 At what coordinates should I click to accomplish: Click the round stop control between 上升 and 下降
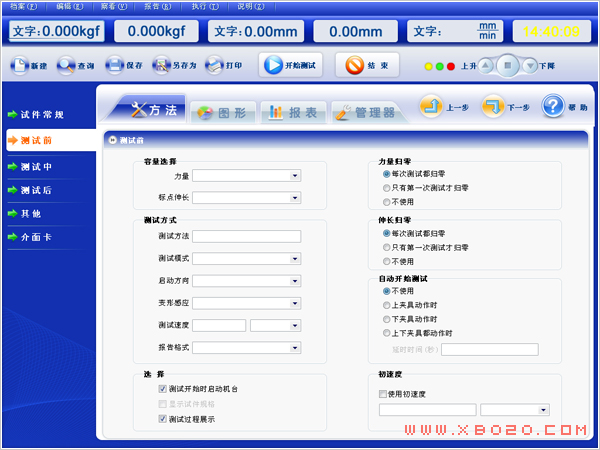coord(507,66)
